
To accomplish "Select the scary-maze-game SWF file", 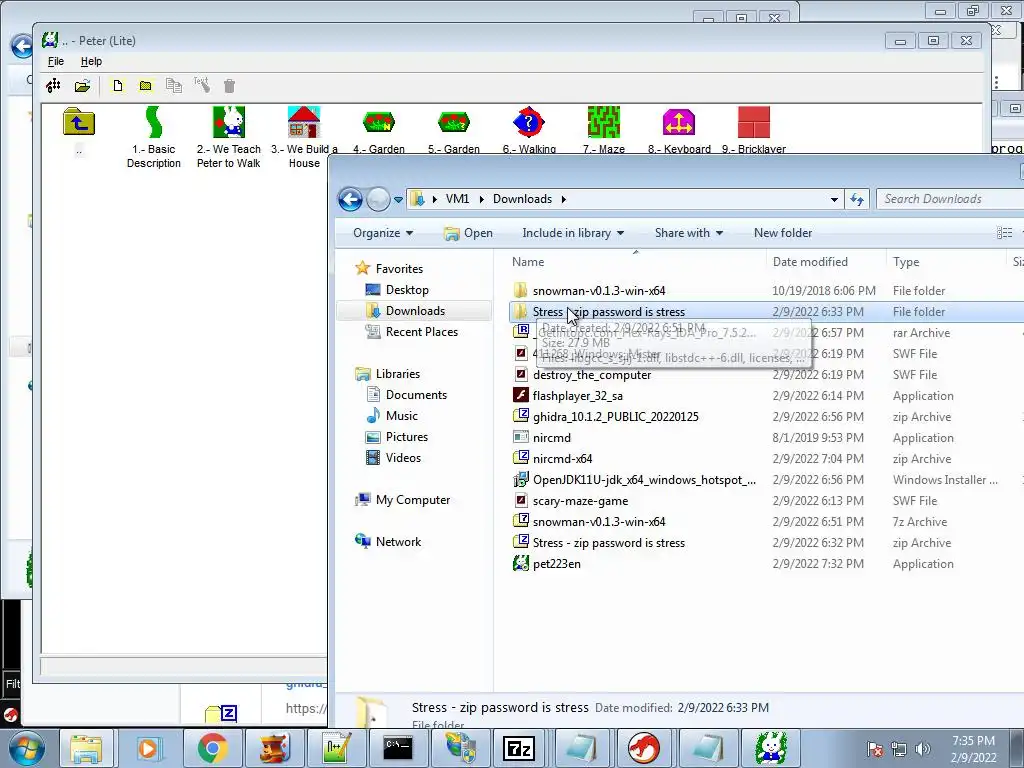I will point(580,501).
